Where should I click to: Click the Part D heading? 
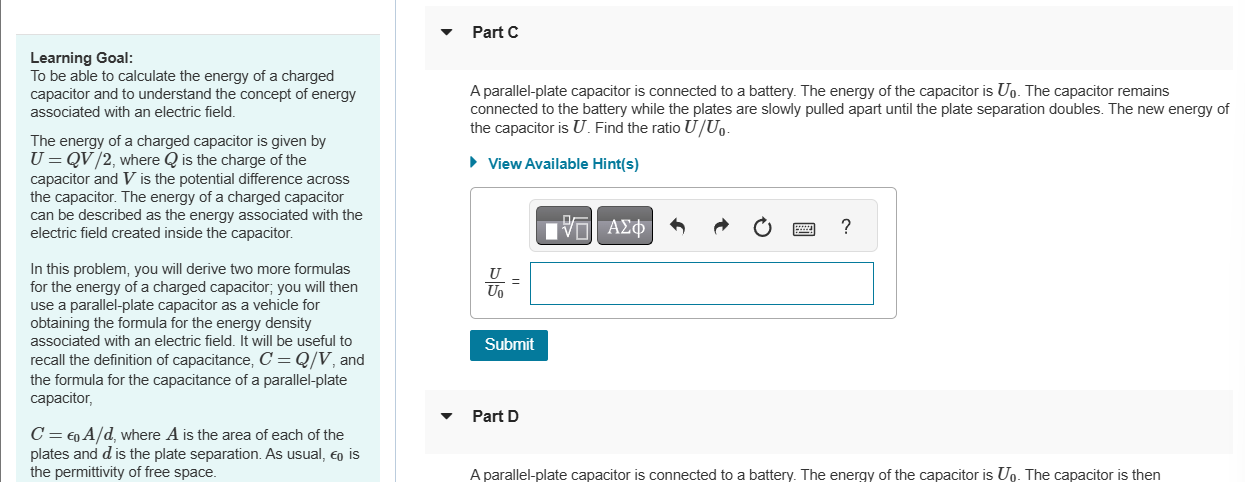pyautogui.click(x=495, y=416)
